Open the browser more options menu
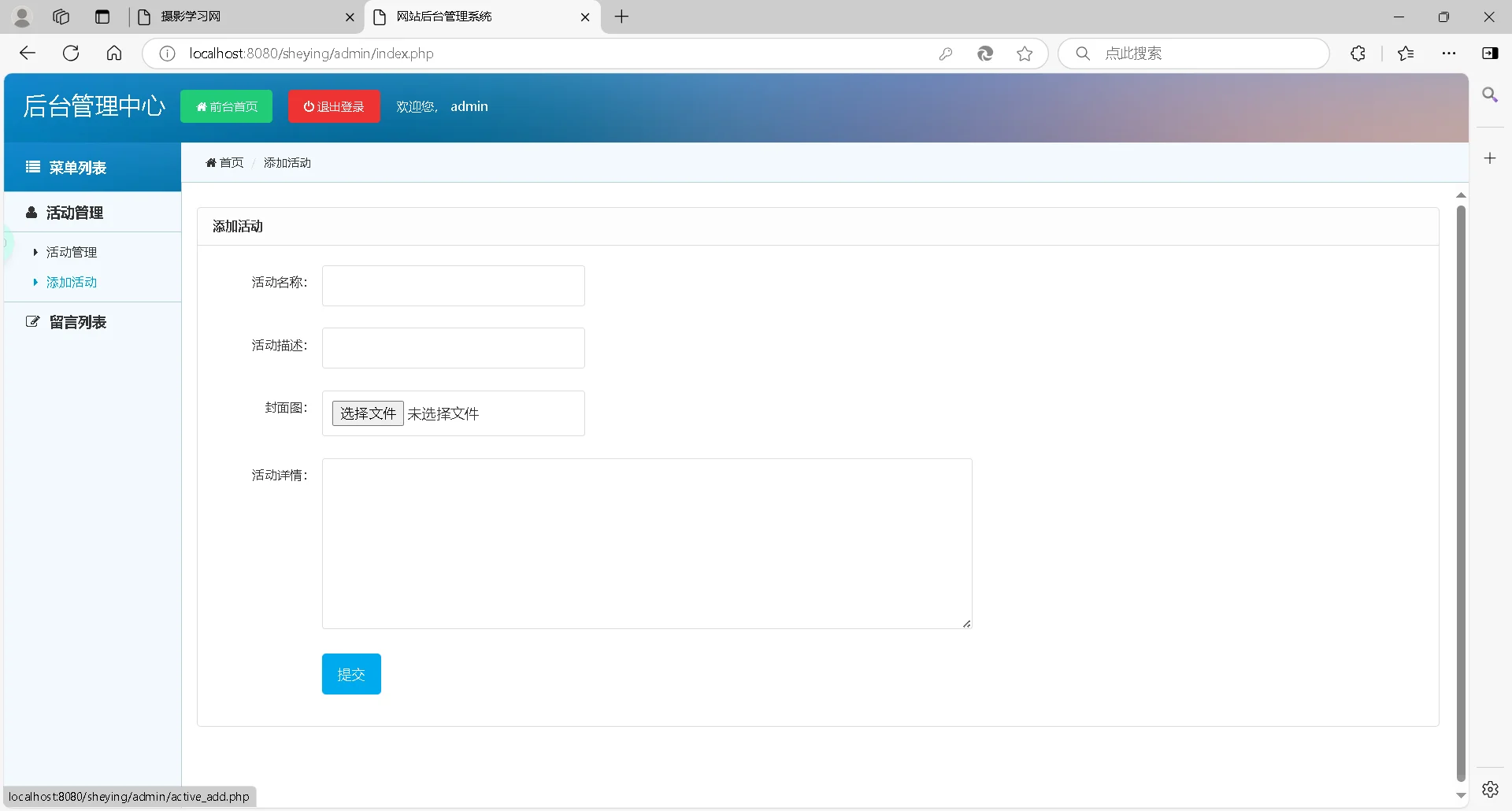Image resolution: width=1512 pixels, height=811 pixels. (x=1450, y=53)
